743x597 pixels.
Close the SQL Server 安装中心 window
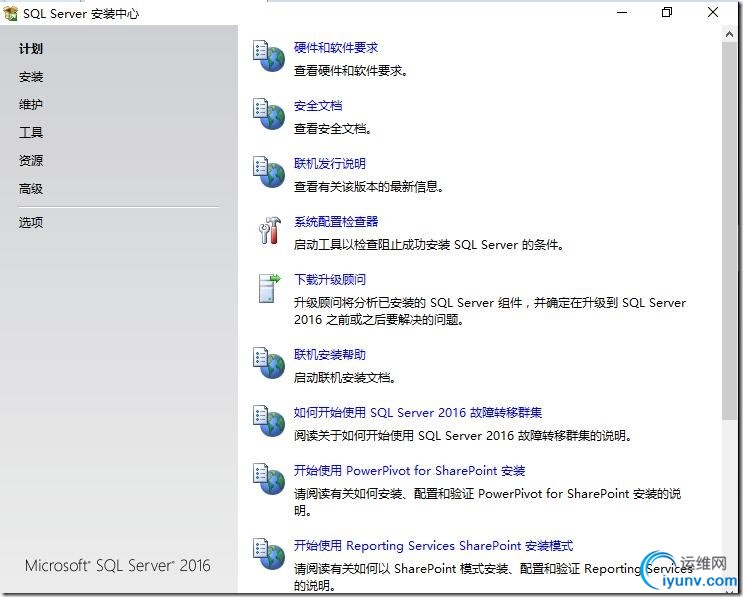point(713,13)
